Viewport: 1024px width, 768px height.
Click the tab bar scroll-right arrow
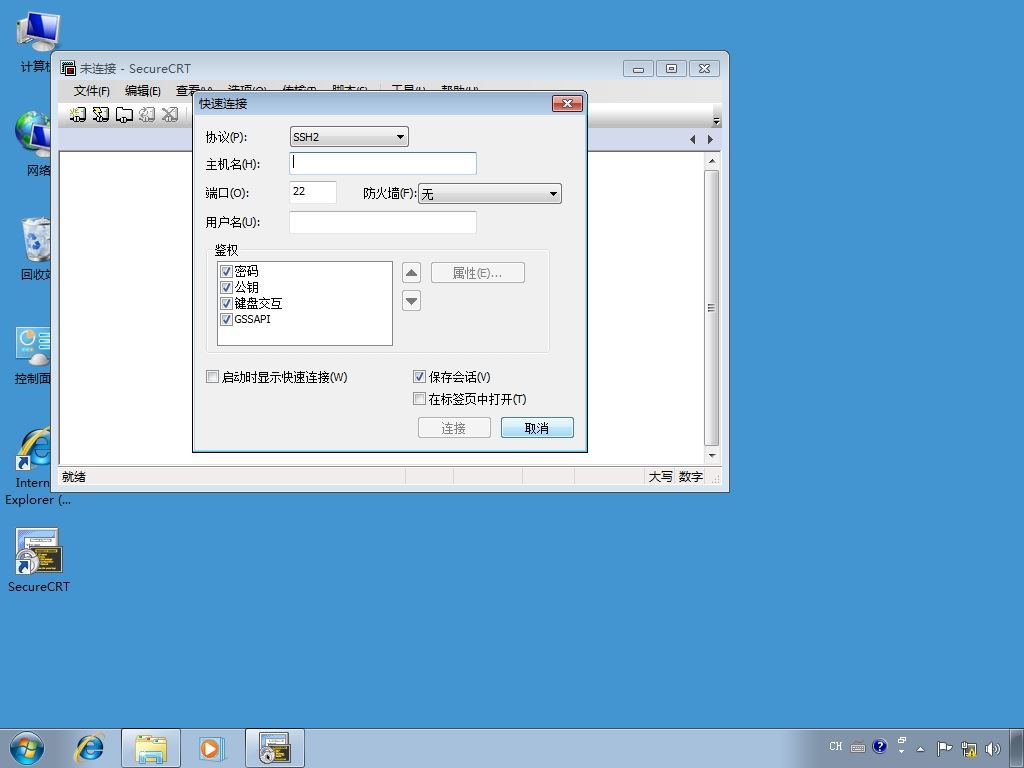711,139
